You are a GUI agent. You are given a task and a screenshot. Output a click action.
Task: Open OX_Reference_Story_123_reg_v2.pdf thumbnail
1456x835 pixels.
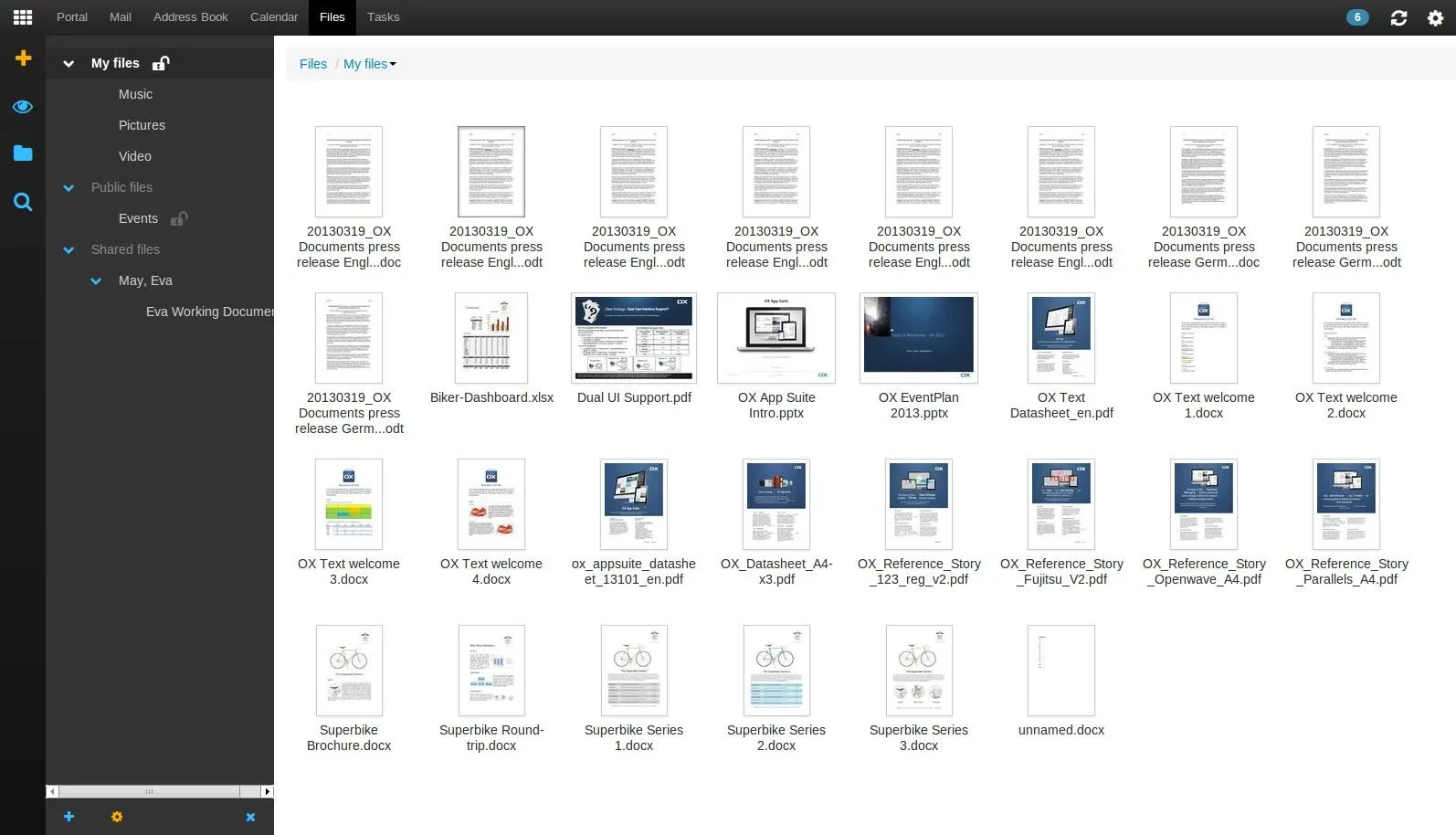coord(919,504)
